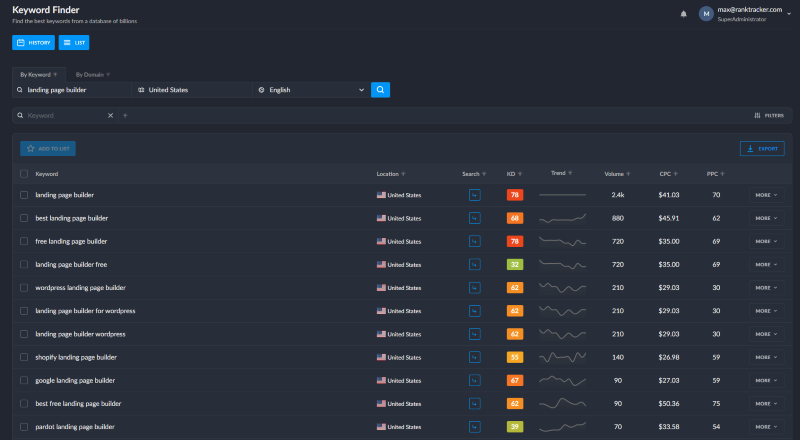Check the google landing page builder checkbox
The height and width of the screenshot is (440, 800).
click(x=24, y=380)
